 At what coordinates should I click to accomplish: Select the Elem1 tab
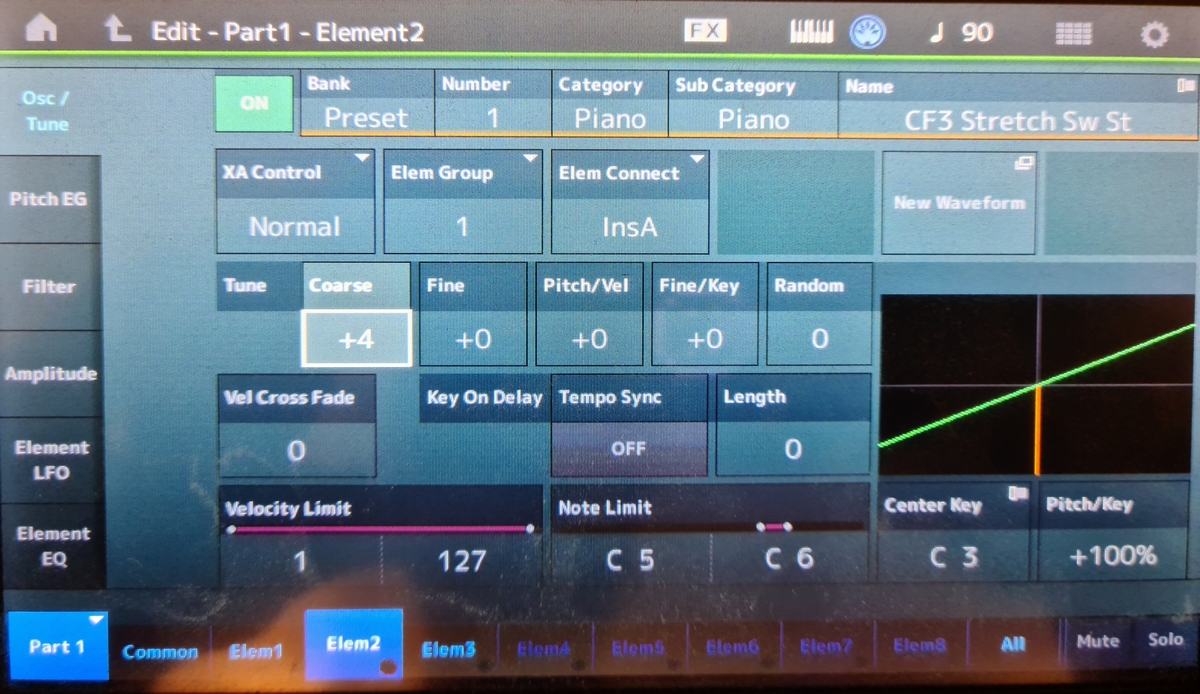[x=256, y=652]
